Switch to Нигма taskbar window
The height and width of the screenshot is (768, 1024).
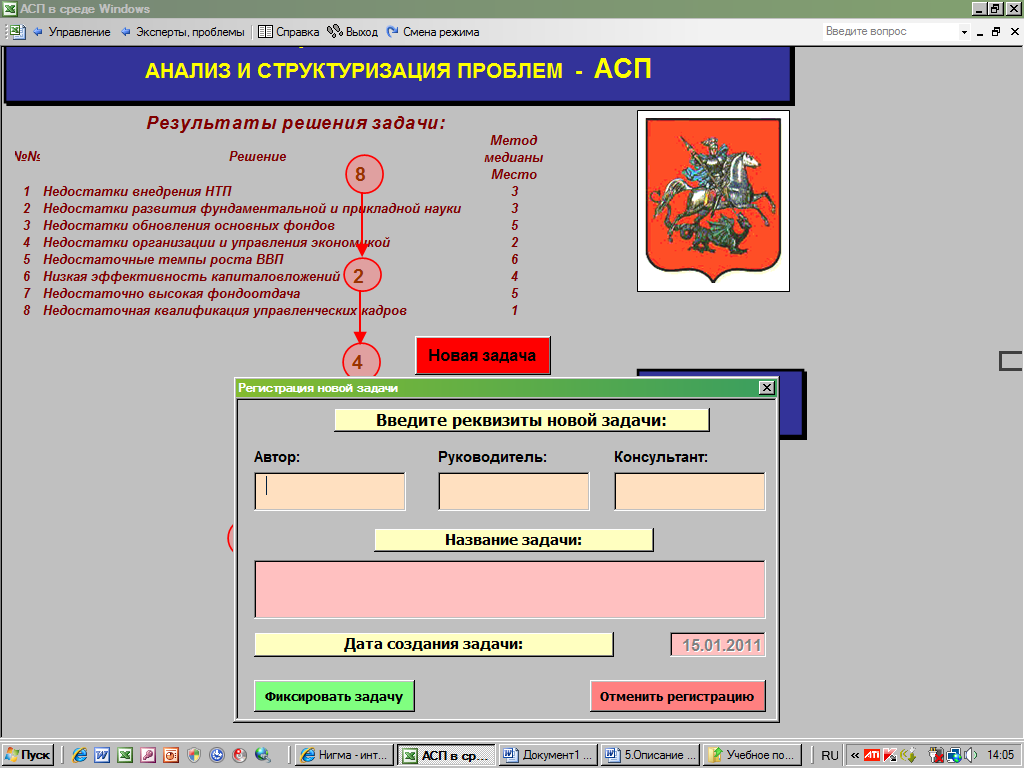coord(345,755)
